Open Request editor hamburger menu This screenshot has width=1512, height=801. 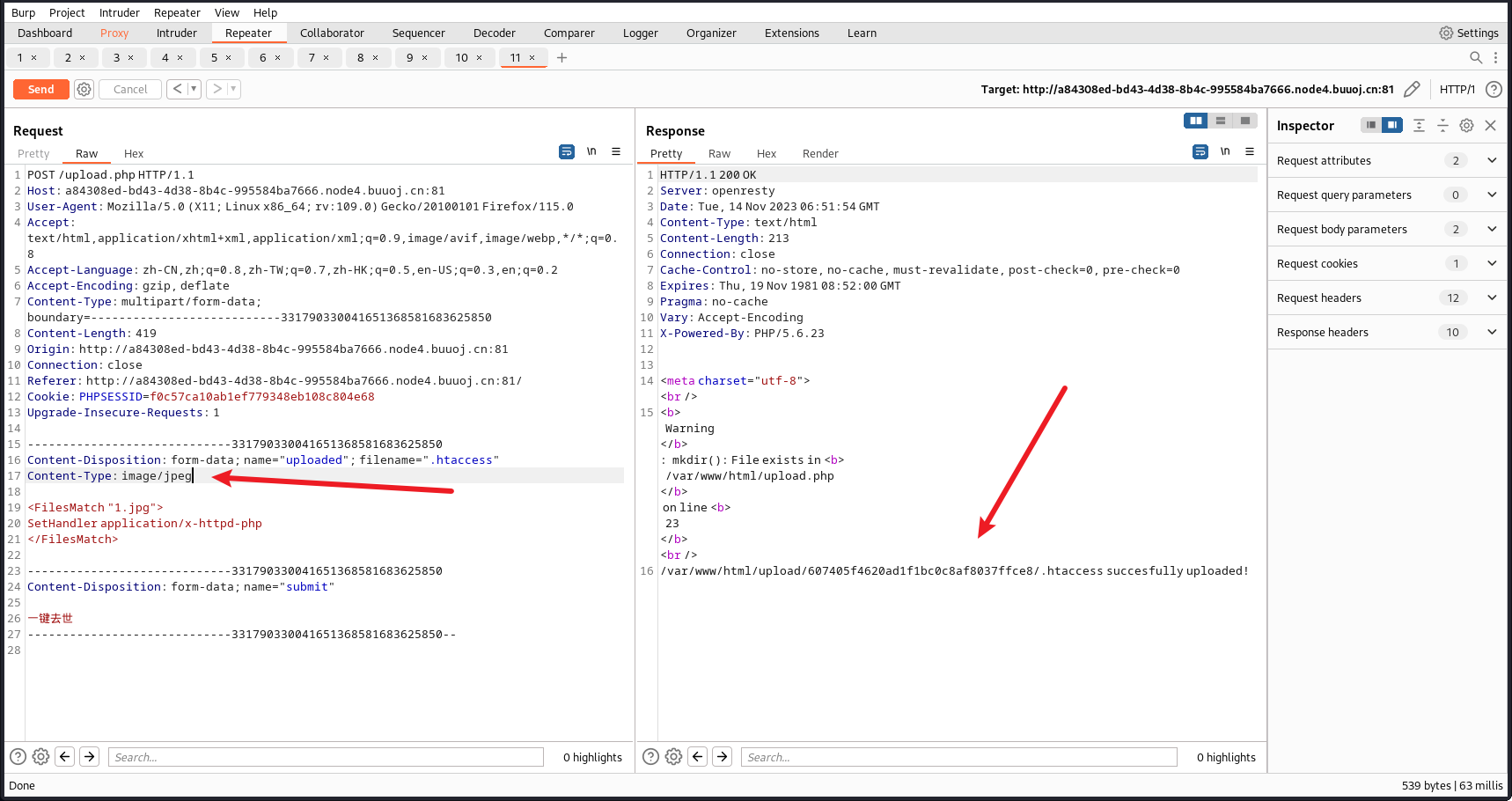[616, 151]
